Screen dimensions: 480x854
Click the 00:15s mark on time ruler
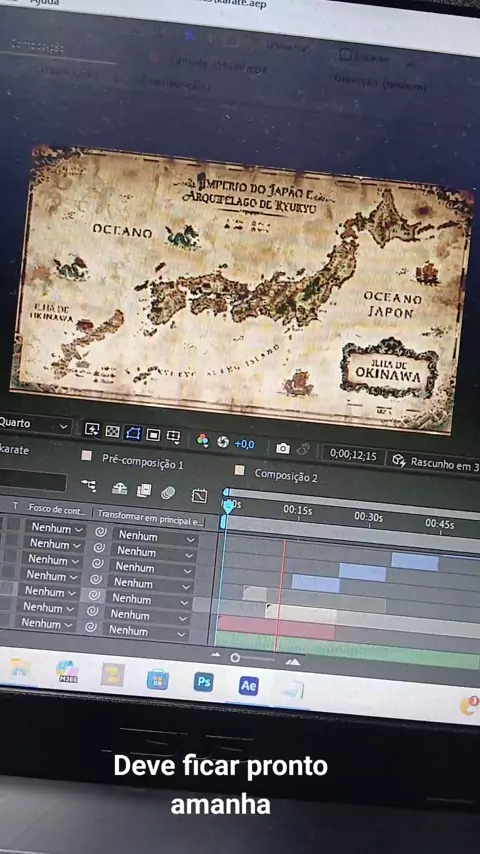pos(297,510)
